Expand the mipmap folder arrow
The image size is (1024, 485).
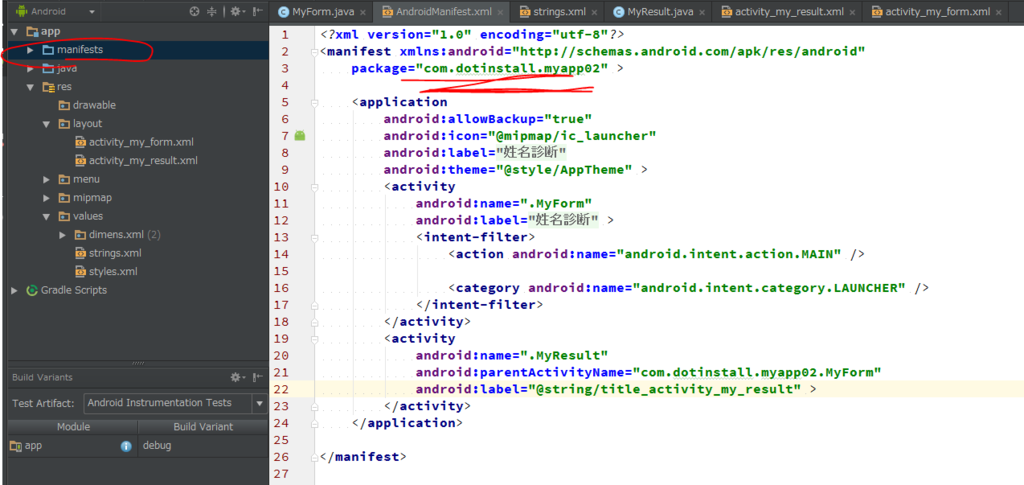[46, 198]
